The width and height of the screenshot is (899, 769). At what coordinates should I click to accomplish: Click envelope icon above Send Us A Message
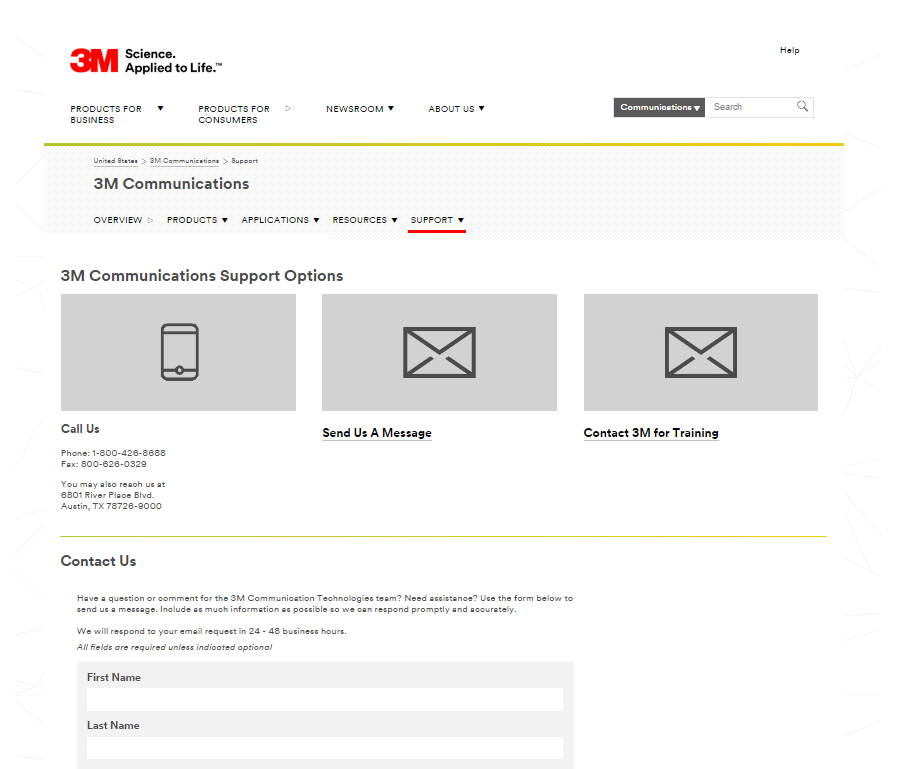[x=439, y=352]
